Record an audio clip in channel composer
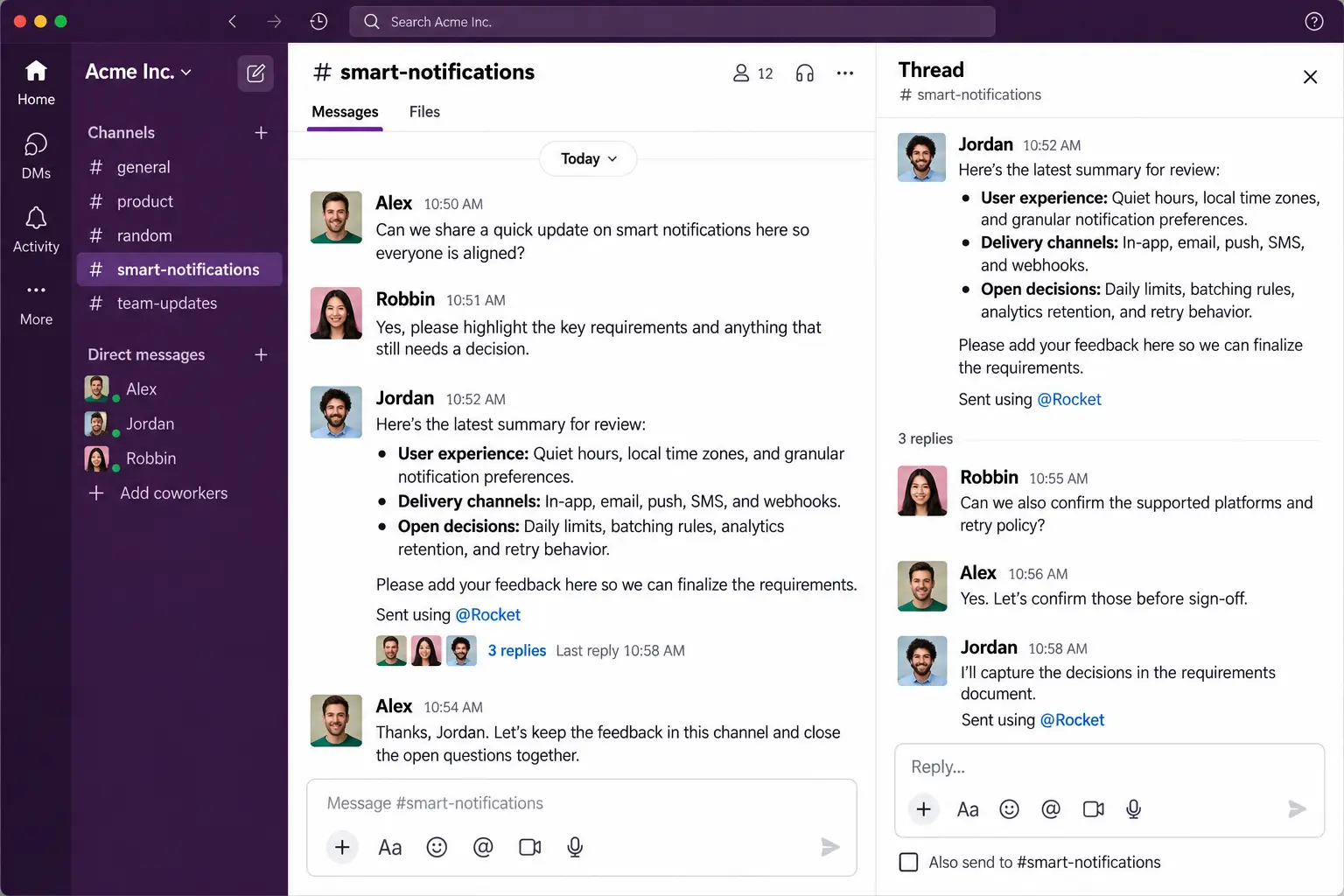Screen dimensions: 1344x896 (575, 847)
